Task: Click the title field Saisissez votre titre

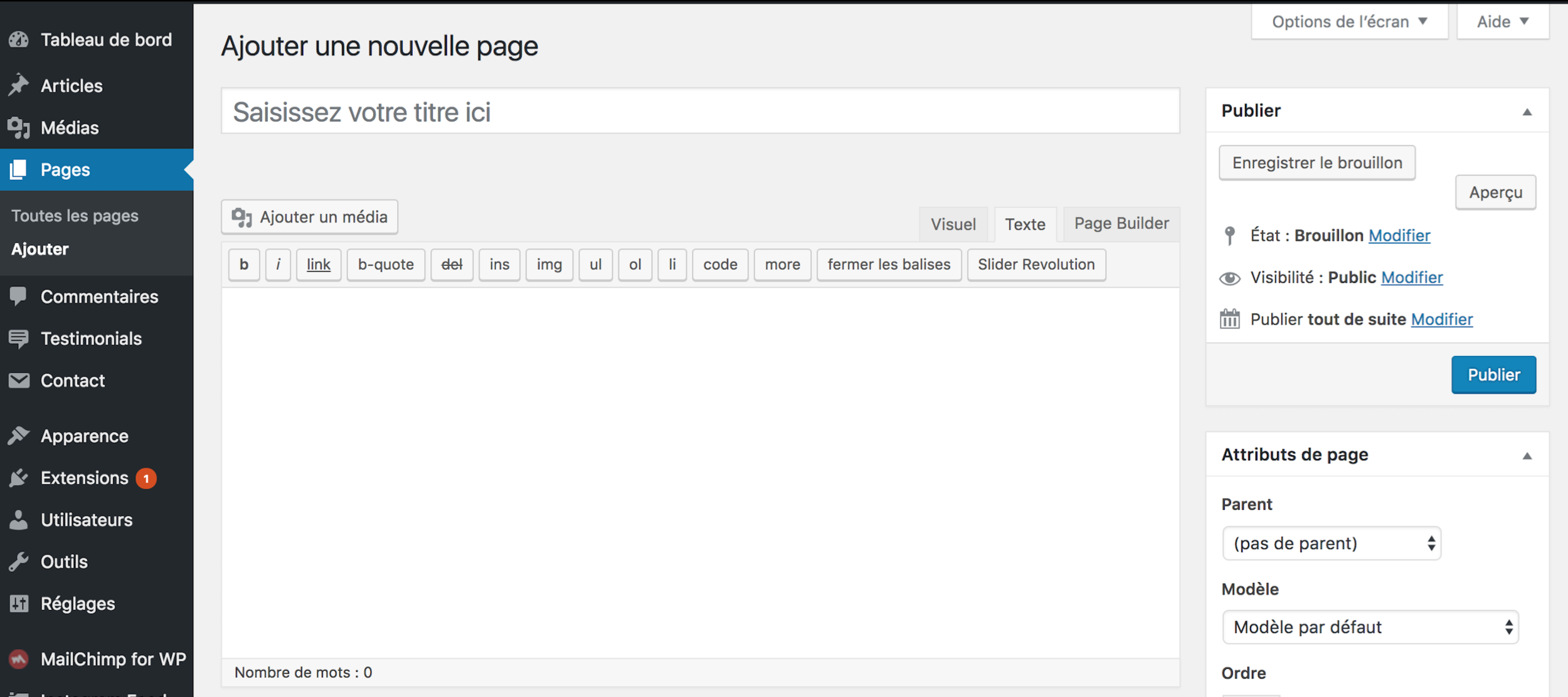Action: 700,112
